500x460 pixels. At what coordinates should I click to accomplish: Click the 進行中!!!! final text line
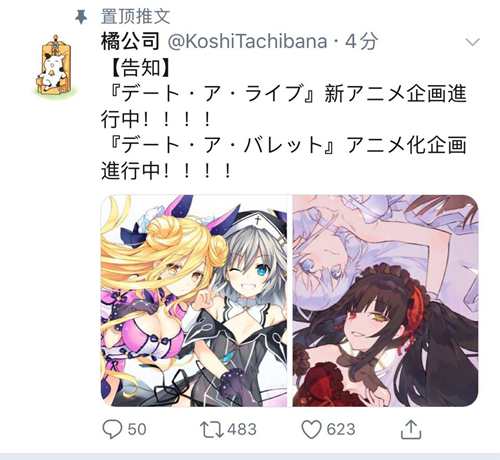(x=166, y=171)
